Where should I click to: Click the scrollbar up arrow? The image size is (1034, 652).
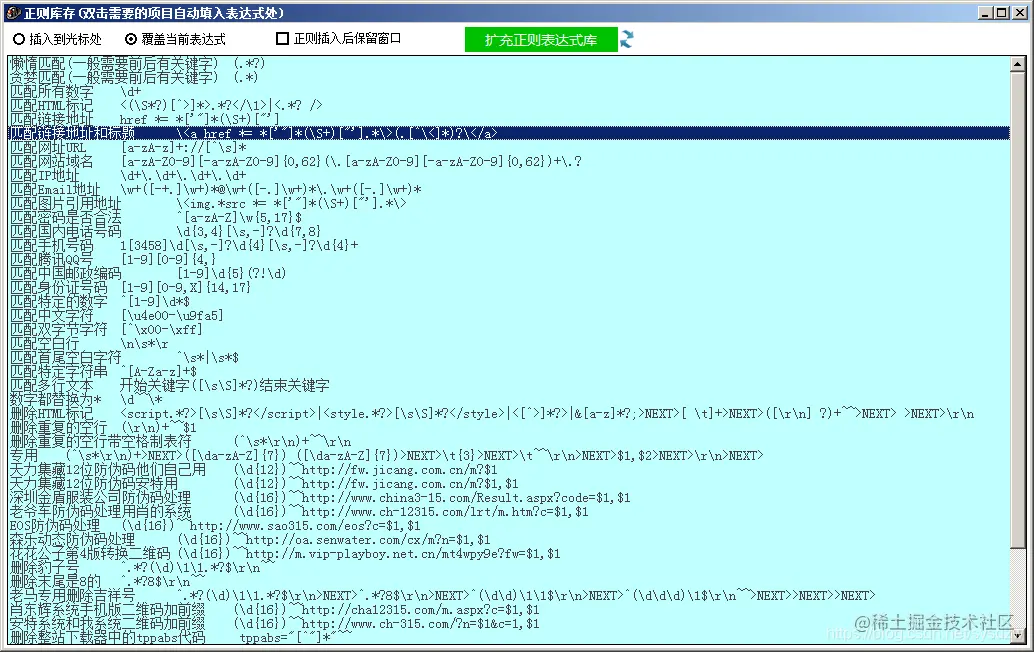[x=1018, y=64]
